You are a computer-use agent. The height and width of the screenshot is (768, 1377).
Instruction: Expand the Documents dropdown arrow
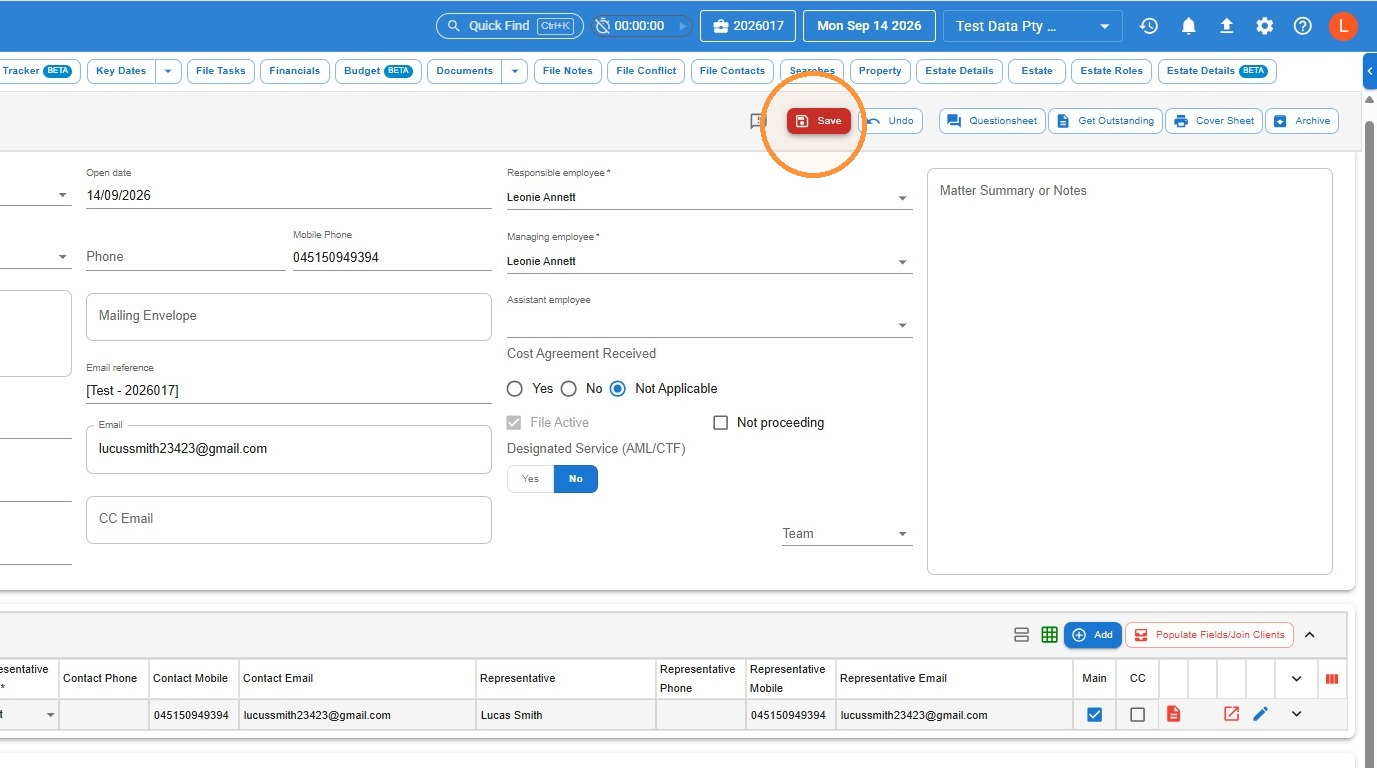[515, 71]
